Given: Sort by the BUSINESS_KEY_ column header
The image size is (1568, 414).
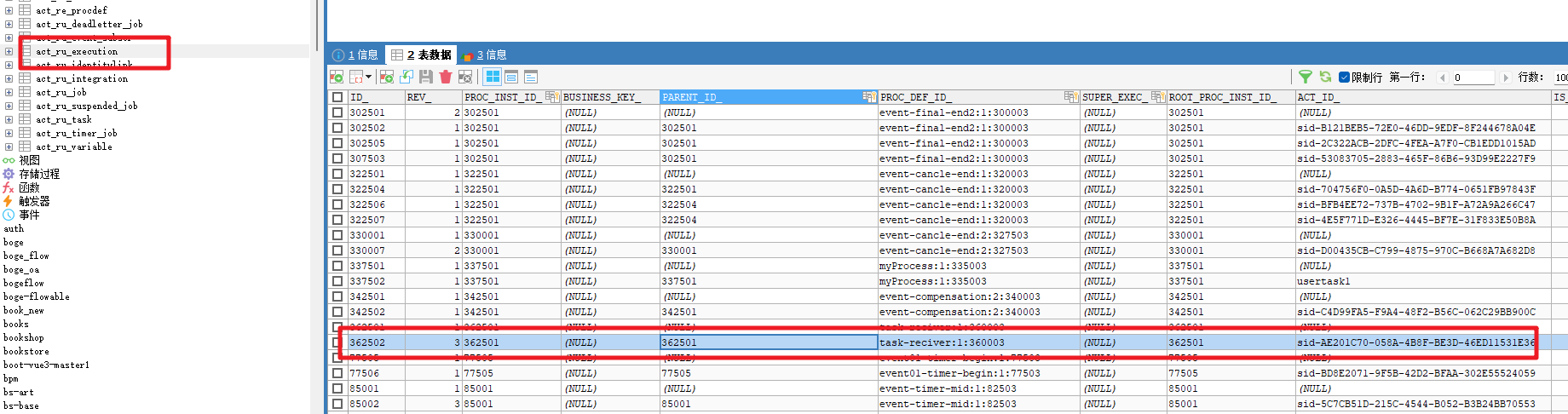Looking at the screenshot, I should 609,97.
